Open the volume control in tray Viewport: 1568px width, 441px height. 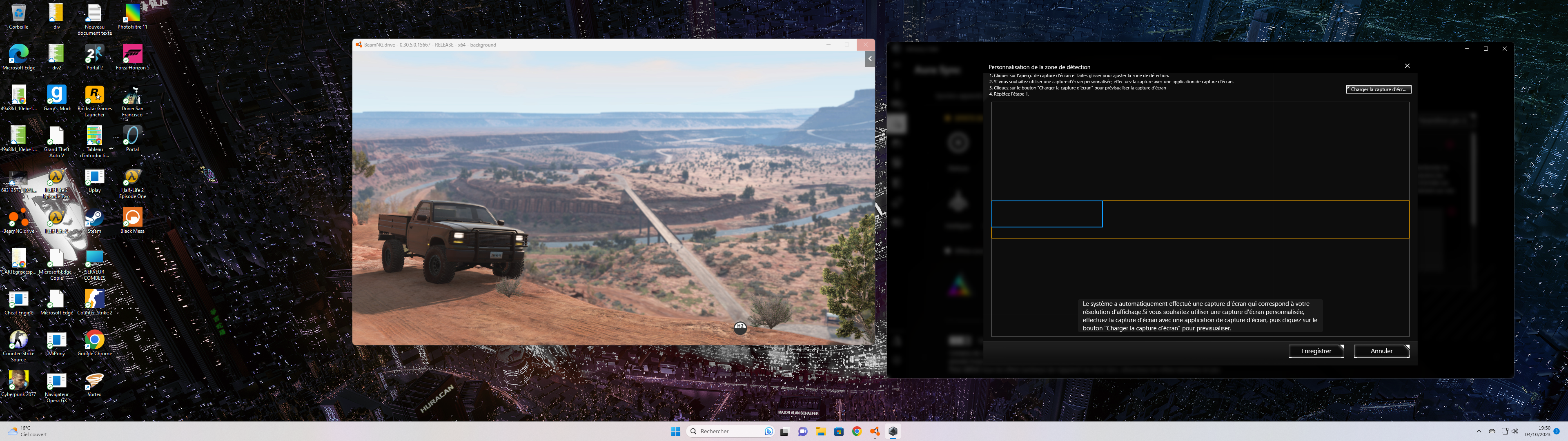1515,431
